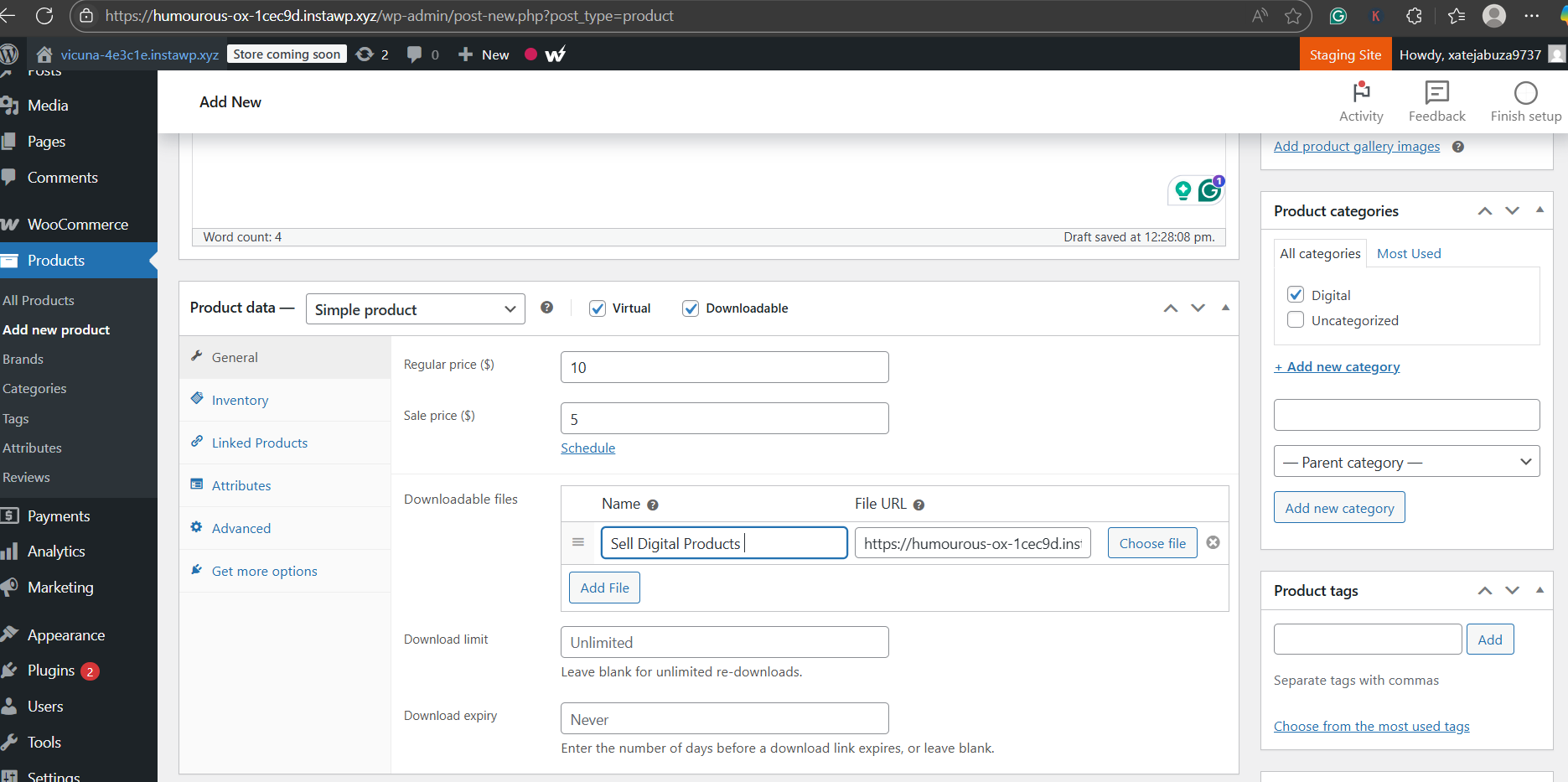The height and width of the screenshot is (782, 1568).
Task: Click the drag handle of file row
Action: pyautogui.click(x=578, y=542)
